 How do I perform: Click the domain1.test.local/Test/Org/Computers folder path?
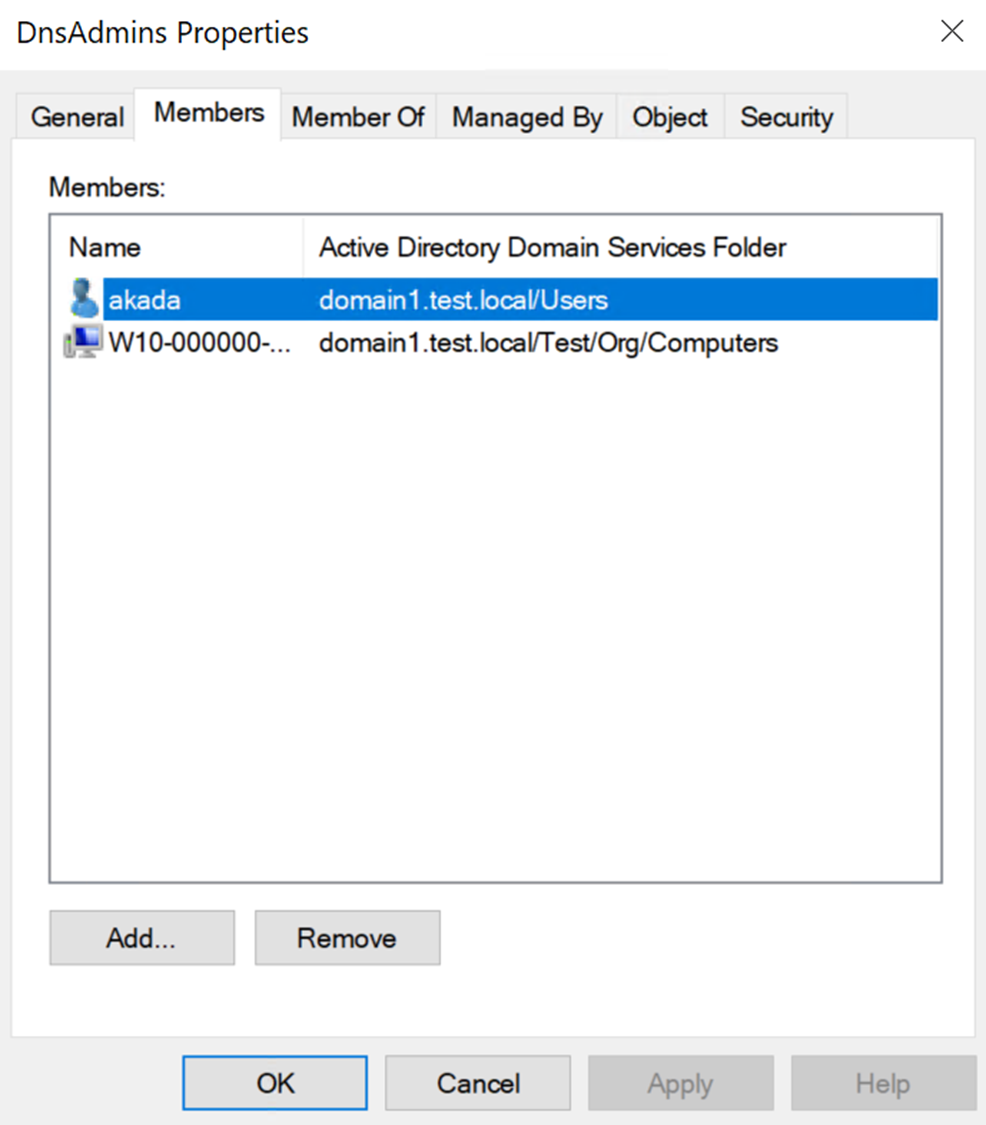(548, 343)
